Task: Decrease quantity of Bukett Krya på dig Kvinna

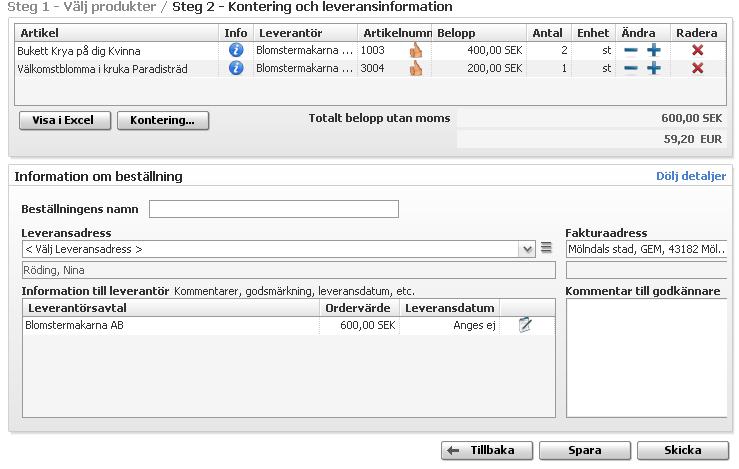Action: (x=631, y=50)
